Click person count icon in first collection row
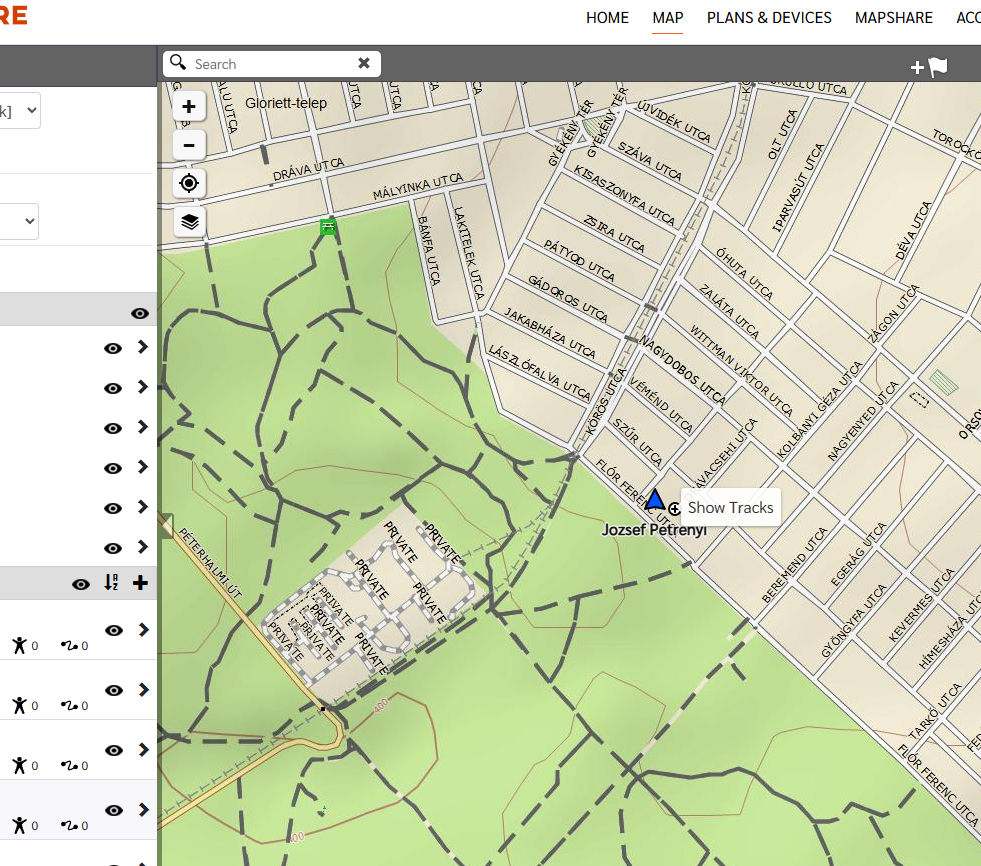Viewport: 981px width, 866px height. point(20,645)
